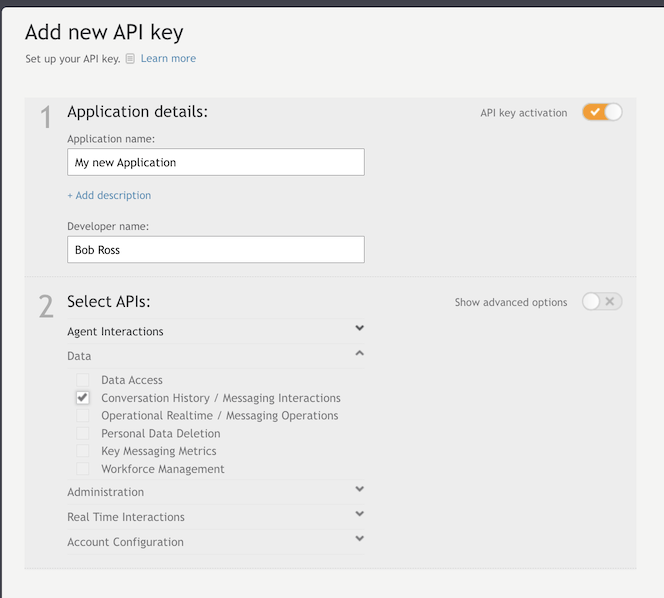
Task: Open the Learn more link
Action: (x=168, y=58)
